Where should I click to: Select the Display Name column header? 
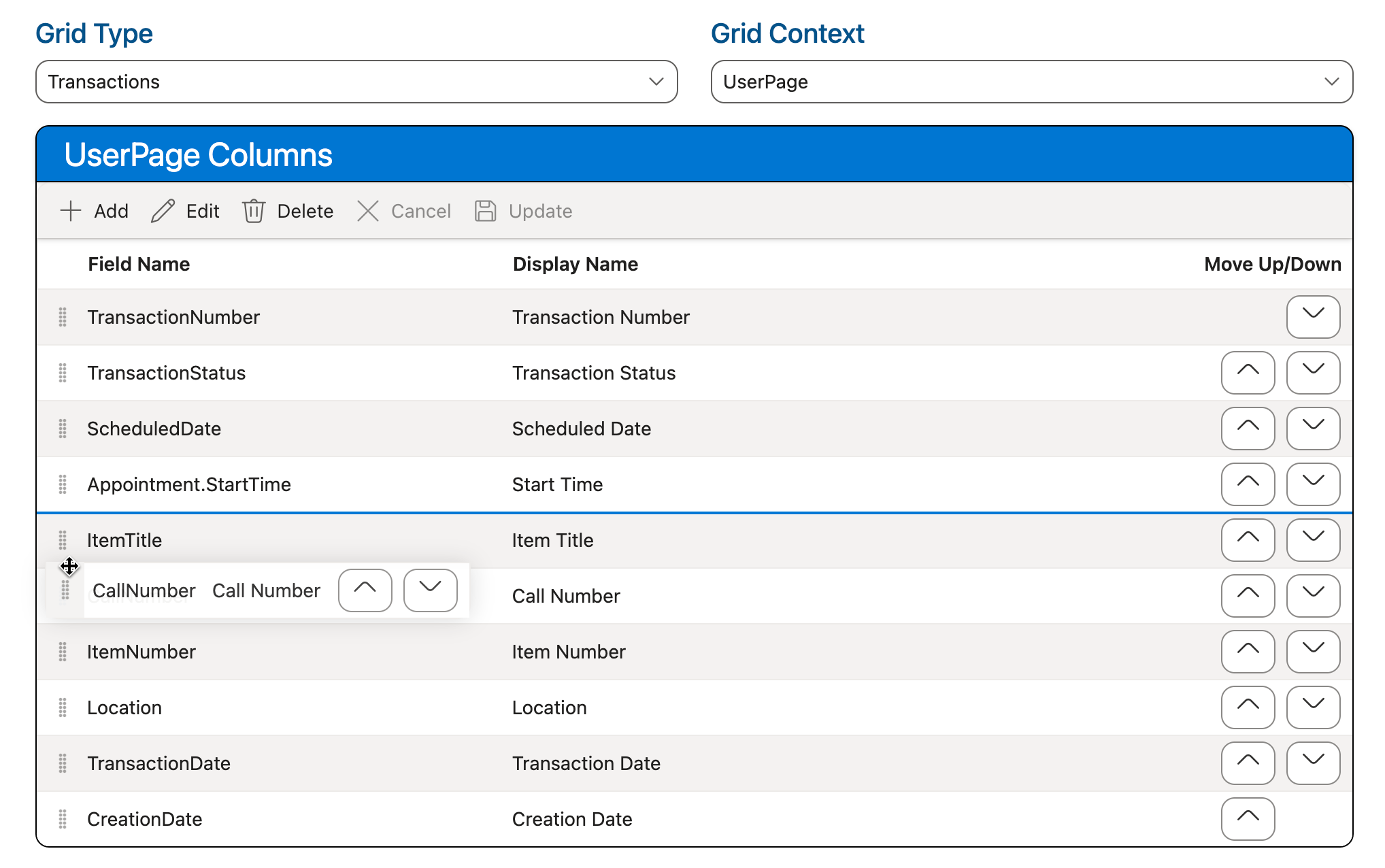pyautogui.click(x=575, y=264)
